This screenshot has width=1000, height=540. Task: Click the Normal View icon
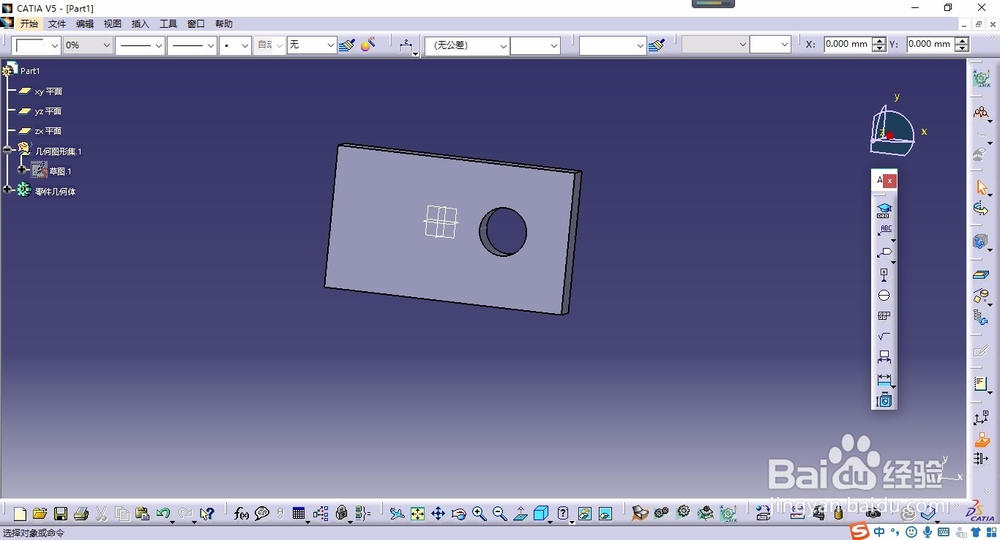tap(520, 513)
